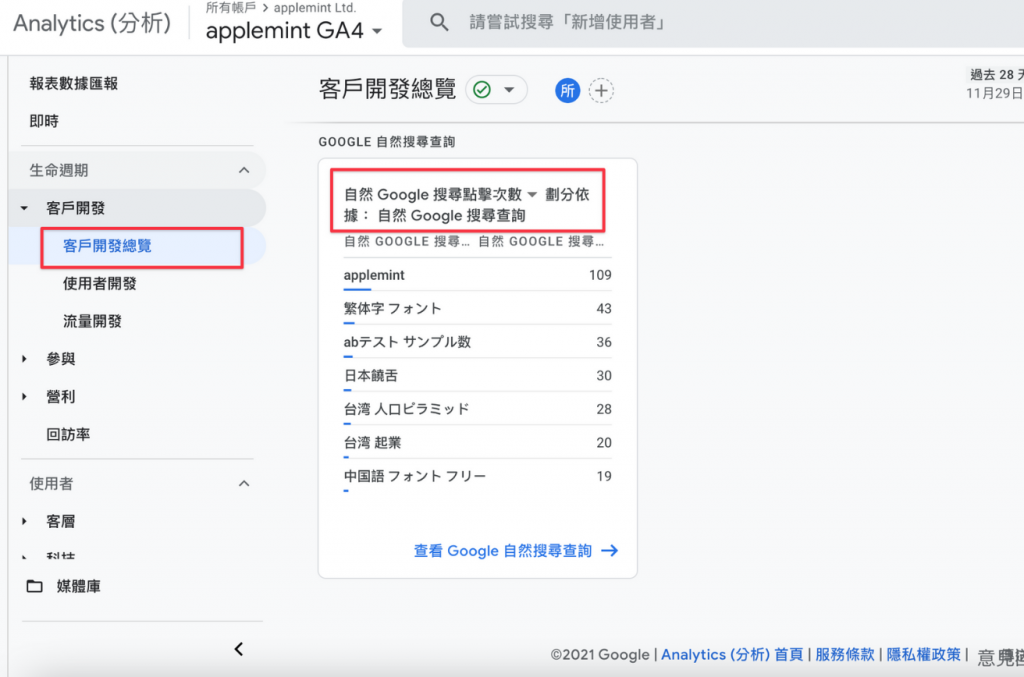This screenshot has width=1024, height=677.
Task: Click the 中国語 フォント フリー query row
Action: [x=477, y=477]
